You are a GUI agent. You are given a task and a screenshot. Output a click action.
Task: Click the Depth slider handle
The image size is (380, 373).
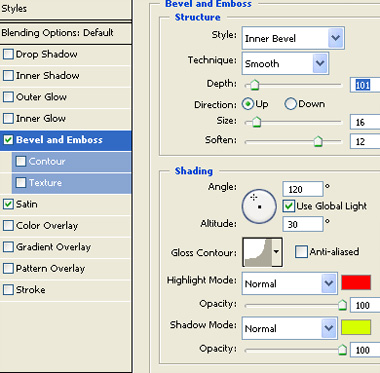tap(254, 85)
